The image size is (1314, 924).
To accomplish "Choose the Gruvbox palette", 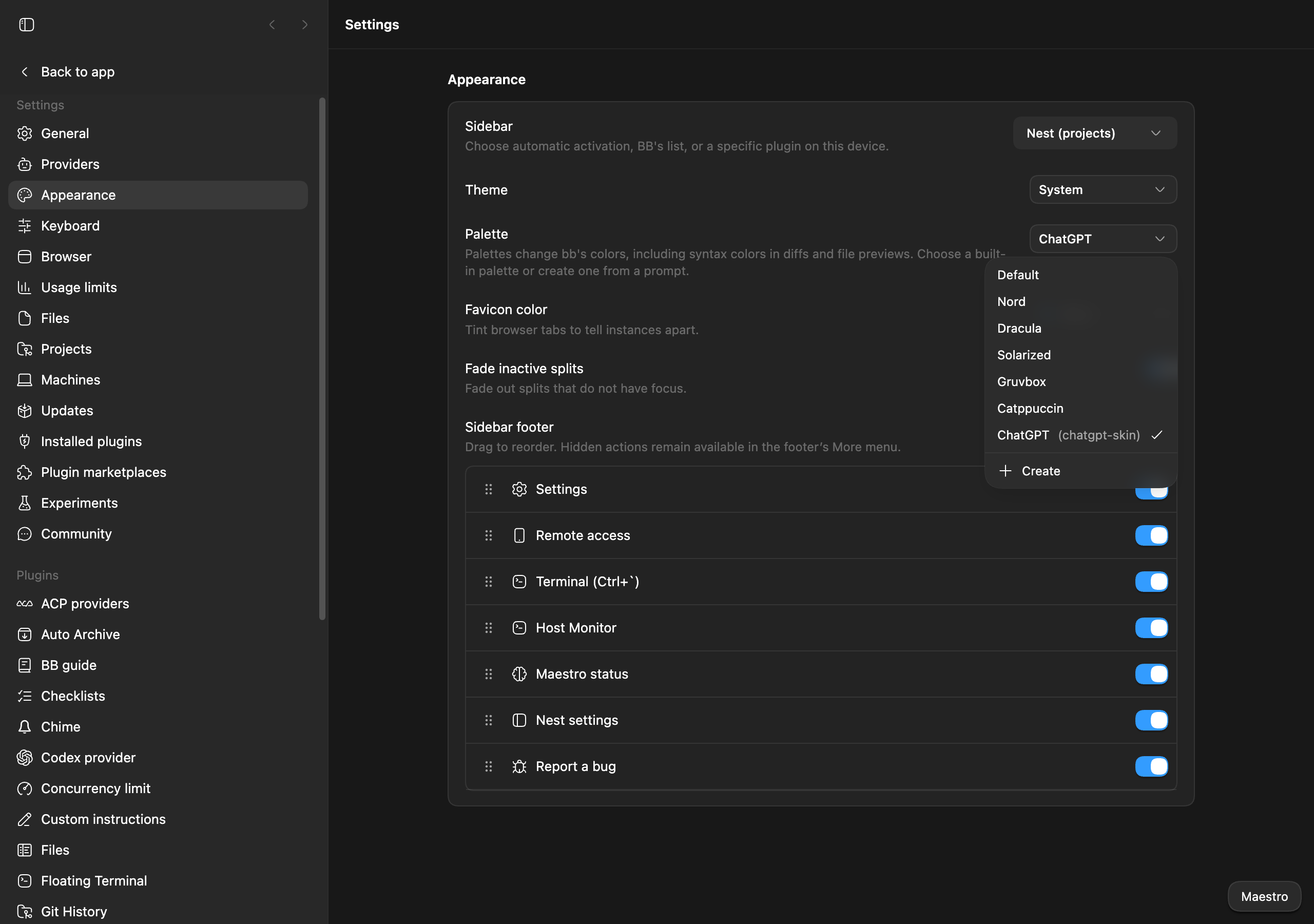I will click(x=1080, y=382).
